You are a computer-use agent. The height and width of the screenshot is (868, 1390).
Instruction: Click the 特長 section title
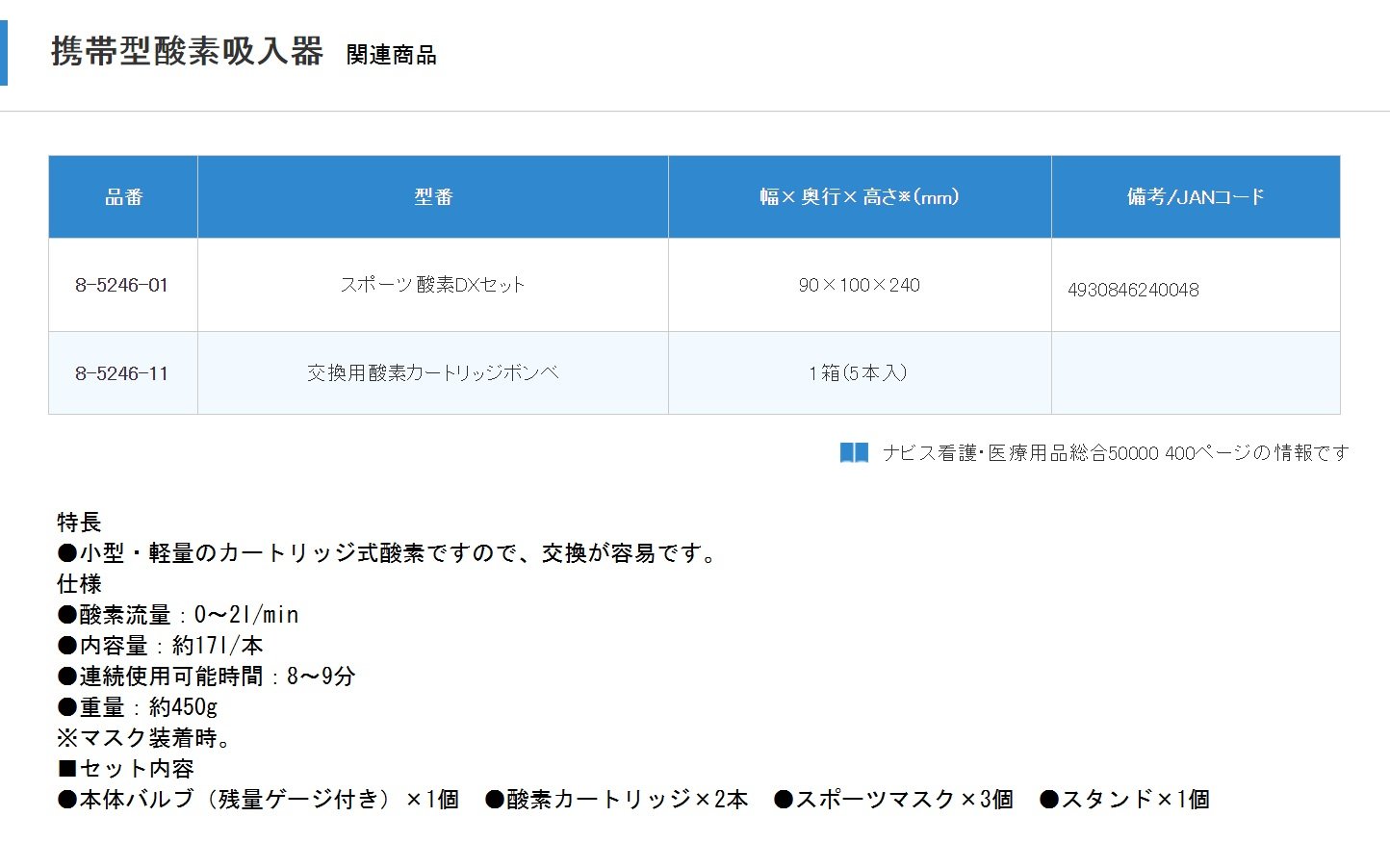coord(79,523)
